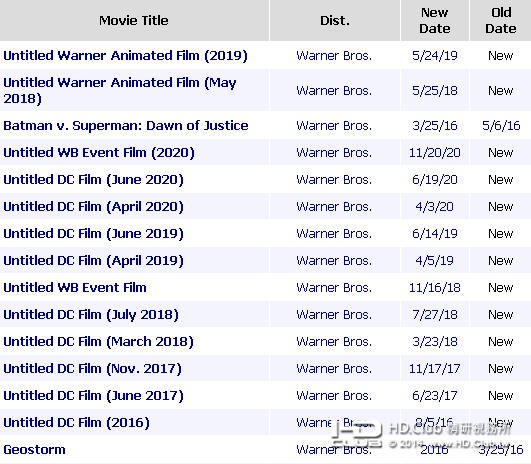
Task: Open Untitled DC Film (June 2020)
Action: click(x=93, y=180)
